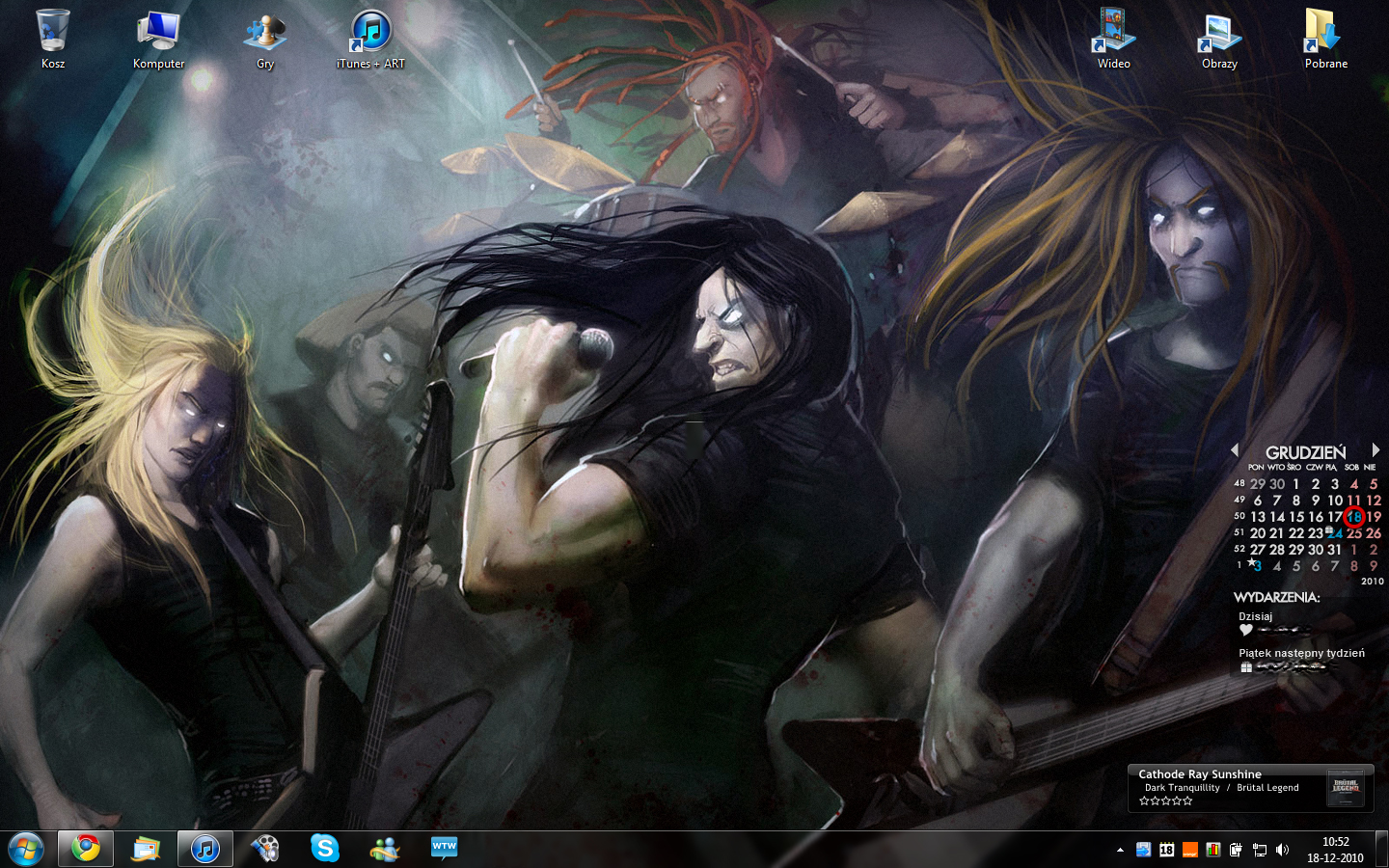Open the Komputer desktop icon
The height and width of the screenshot is (868, 1389).
tap(158, 39)
